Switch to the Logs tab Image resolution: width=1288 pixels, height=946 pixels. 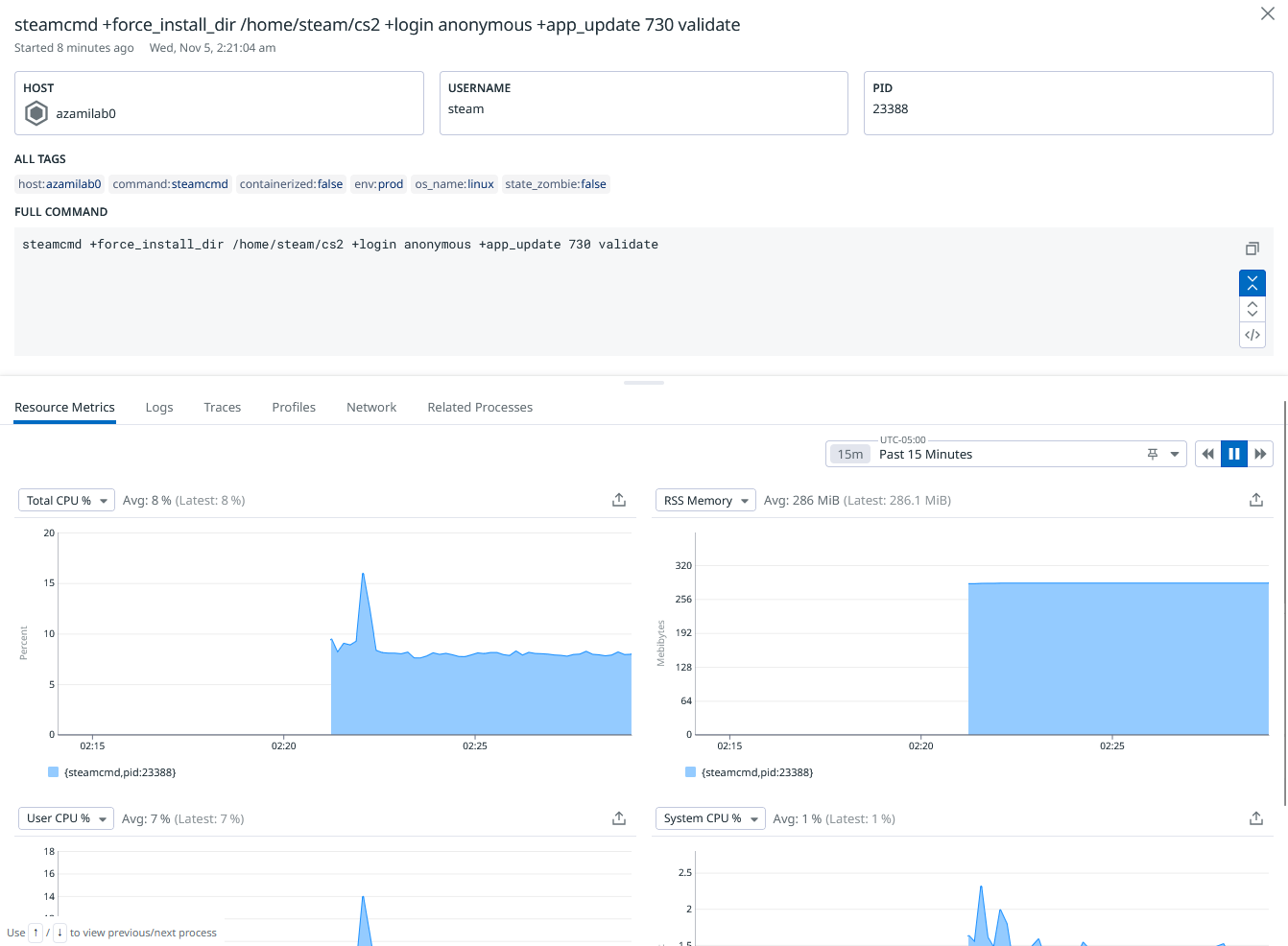159,407
